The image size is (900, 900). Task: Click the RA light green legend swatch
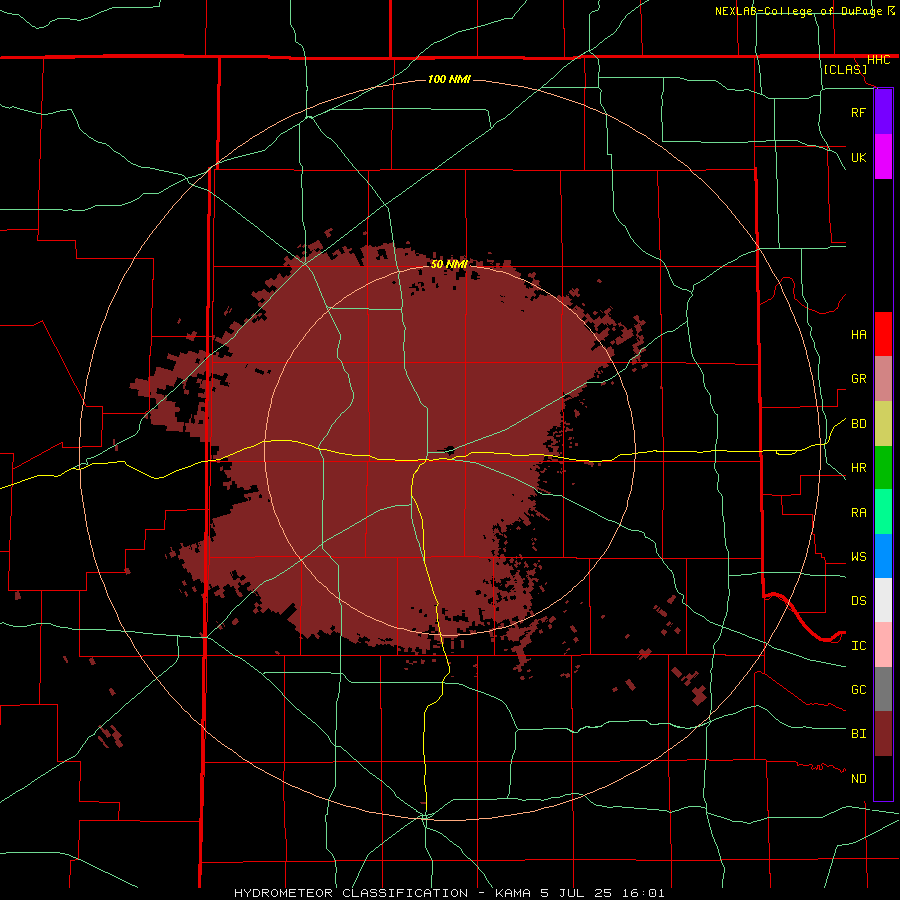pos(883,512)
